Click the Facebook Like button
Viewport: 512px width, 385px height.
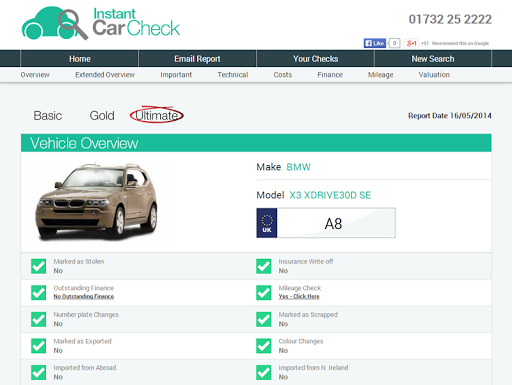click(x=375, y=43)
